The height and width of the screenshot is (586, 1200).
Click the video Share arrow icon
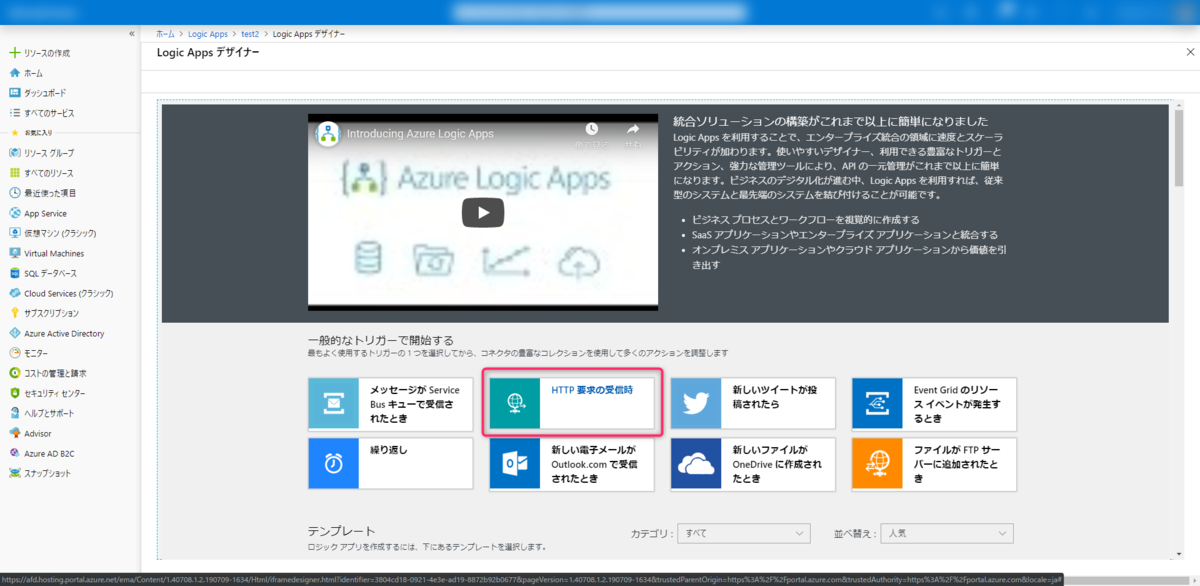[633, 130]
